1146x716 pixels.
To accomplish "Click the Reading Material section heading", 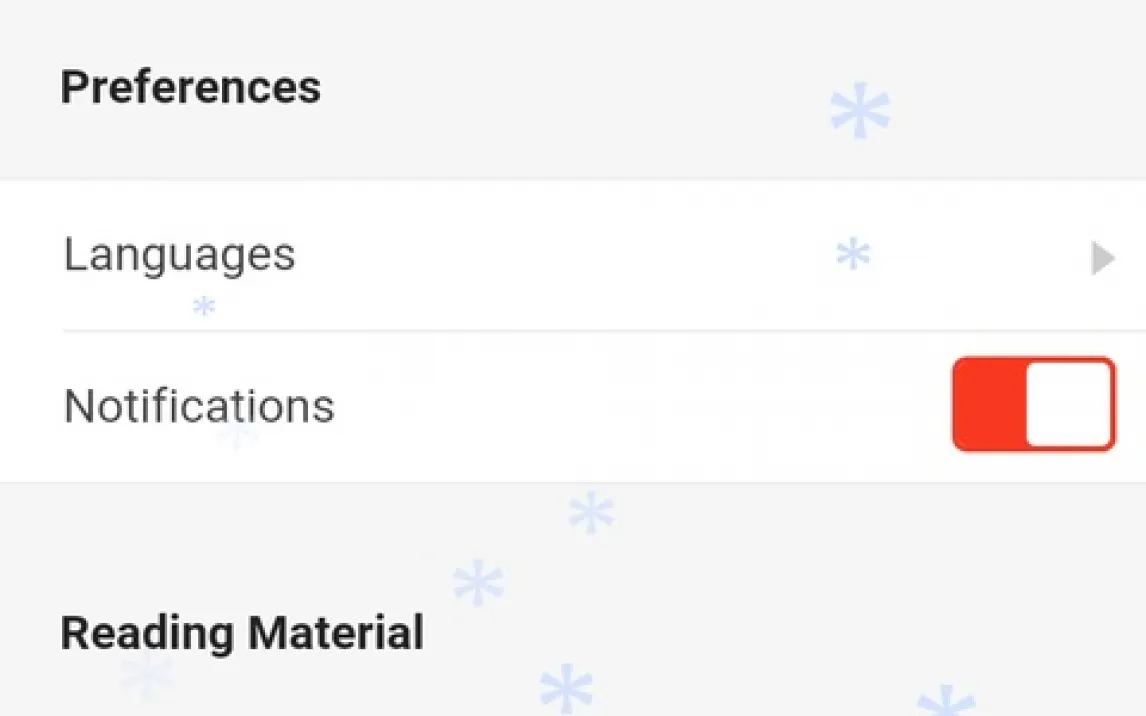I will [x=242, y=633].
